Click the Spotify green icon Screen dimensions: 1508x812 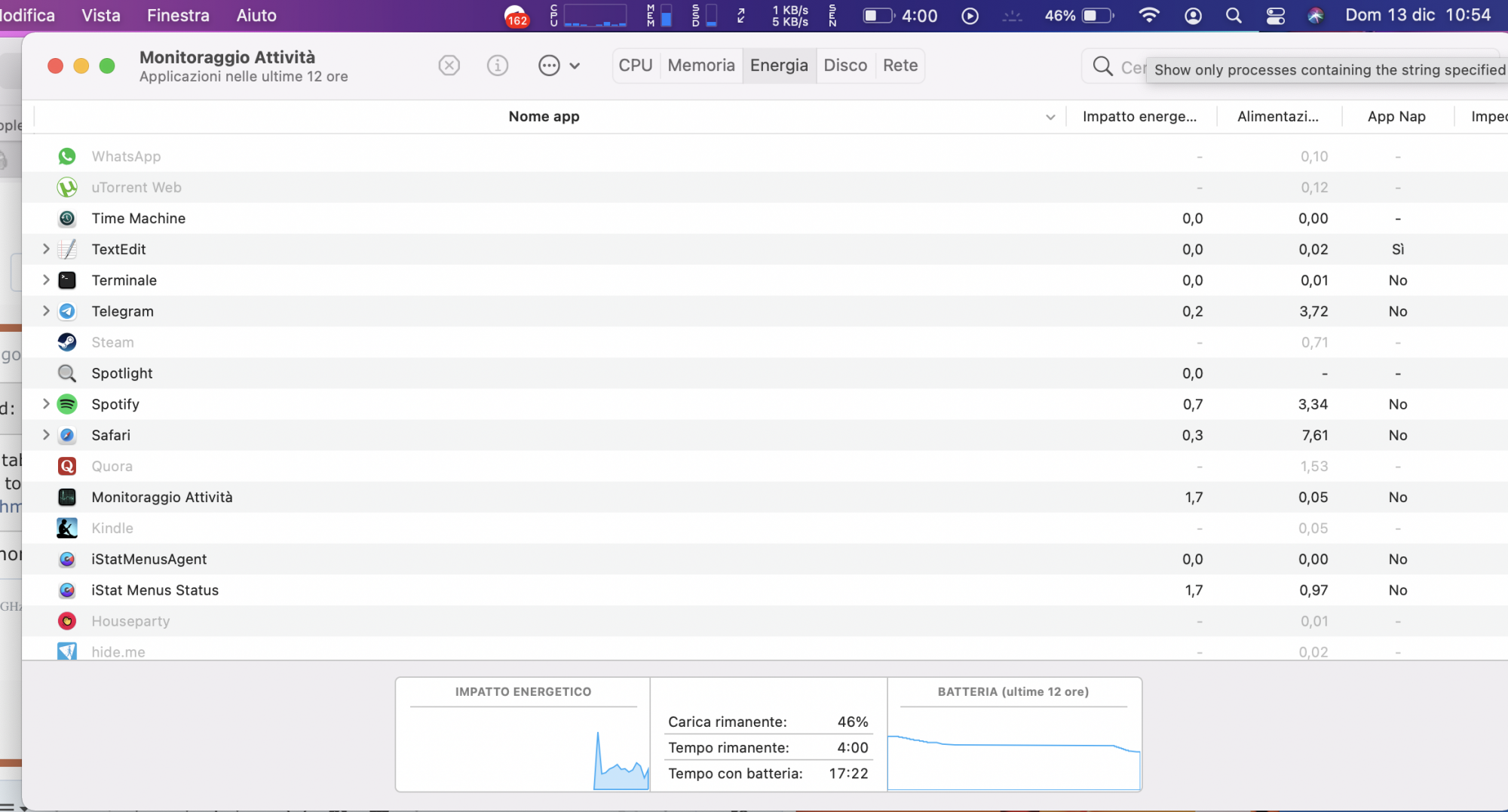coord(67,404)
